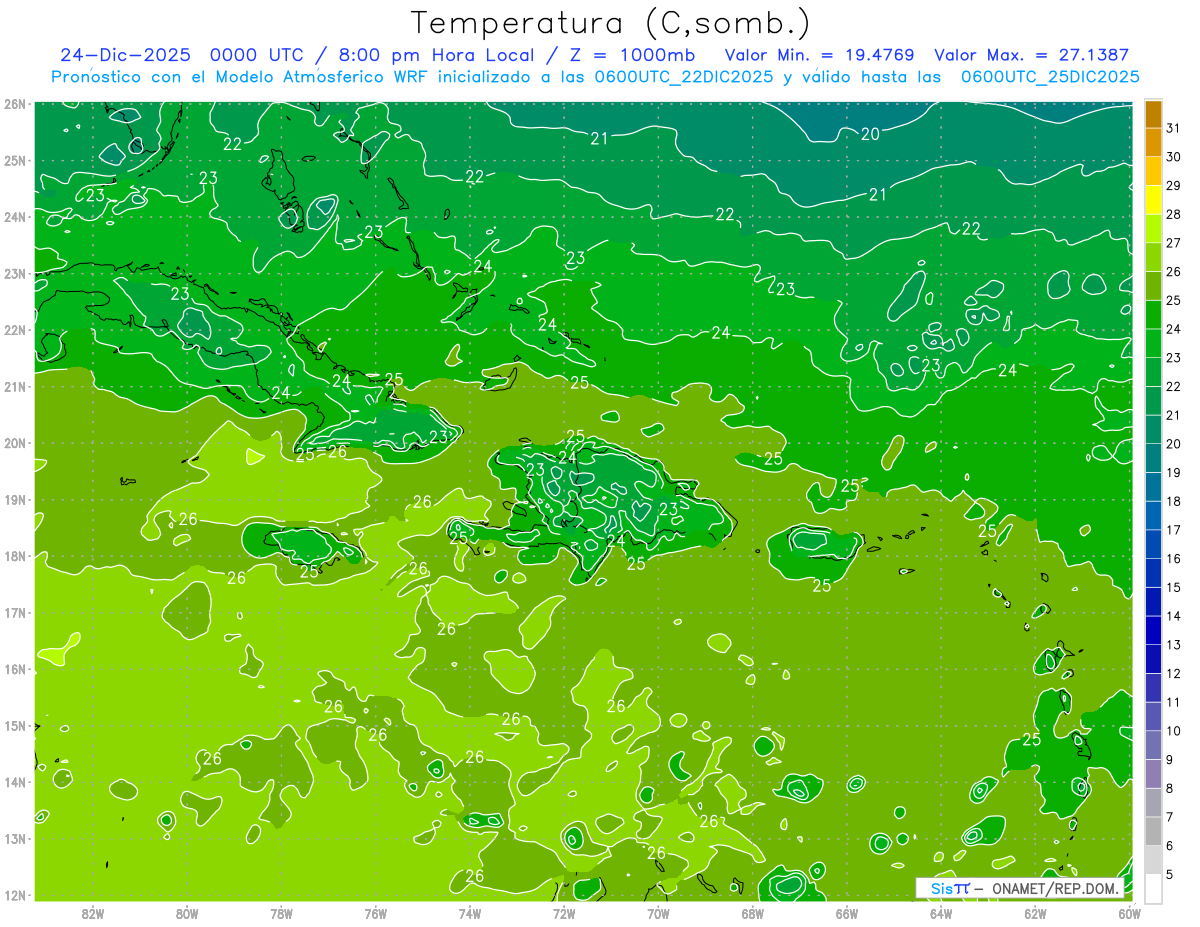Click latitude axis label '16N'

pos(15,669)
